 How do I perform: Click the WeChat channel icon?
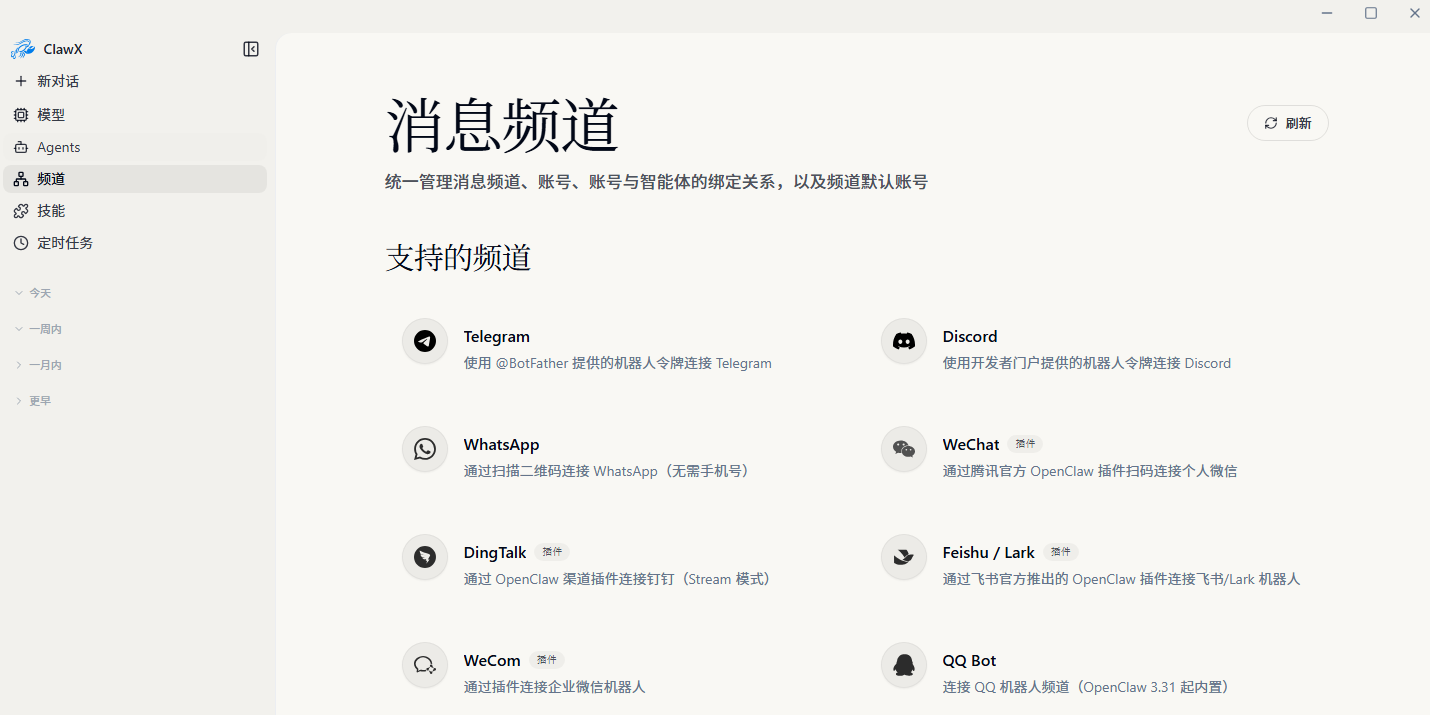(904, 449)
